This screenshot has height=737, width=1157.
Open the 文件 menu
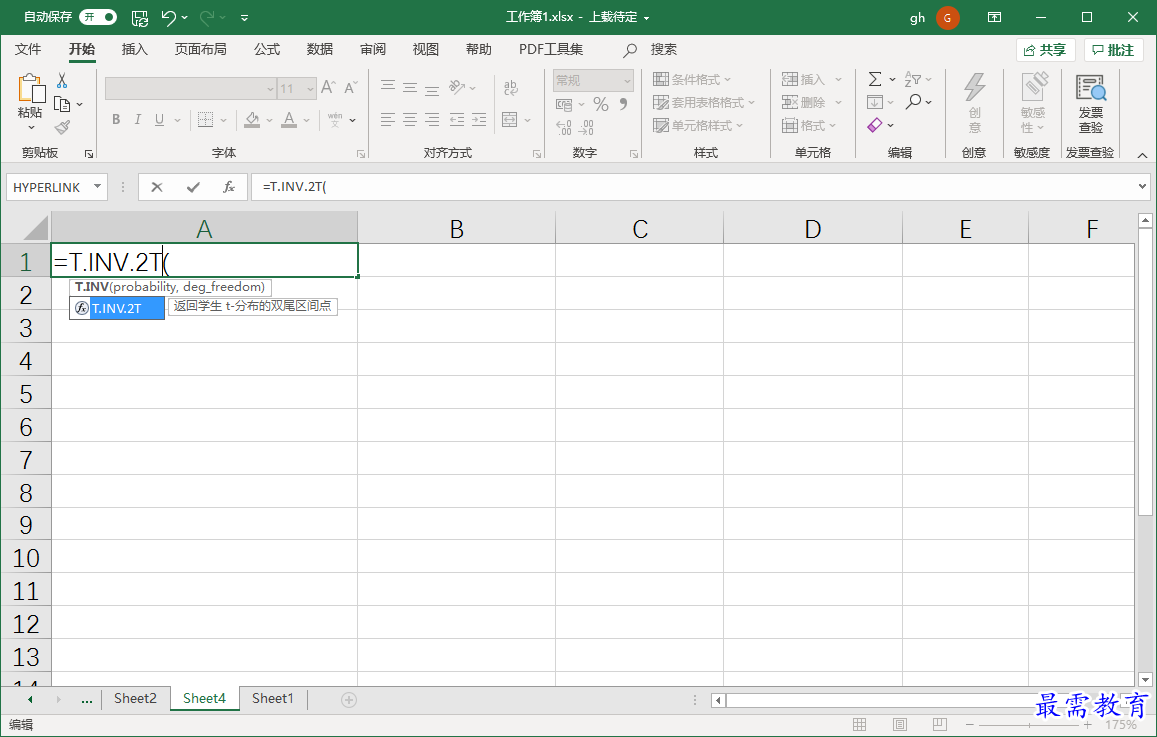click(x=28, y=49)
